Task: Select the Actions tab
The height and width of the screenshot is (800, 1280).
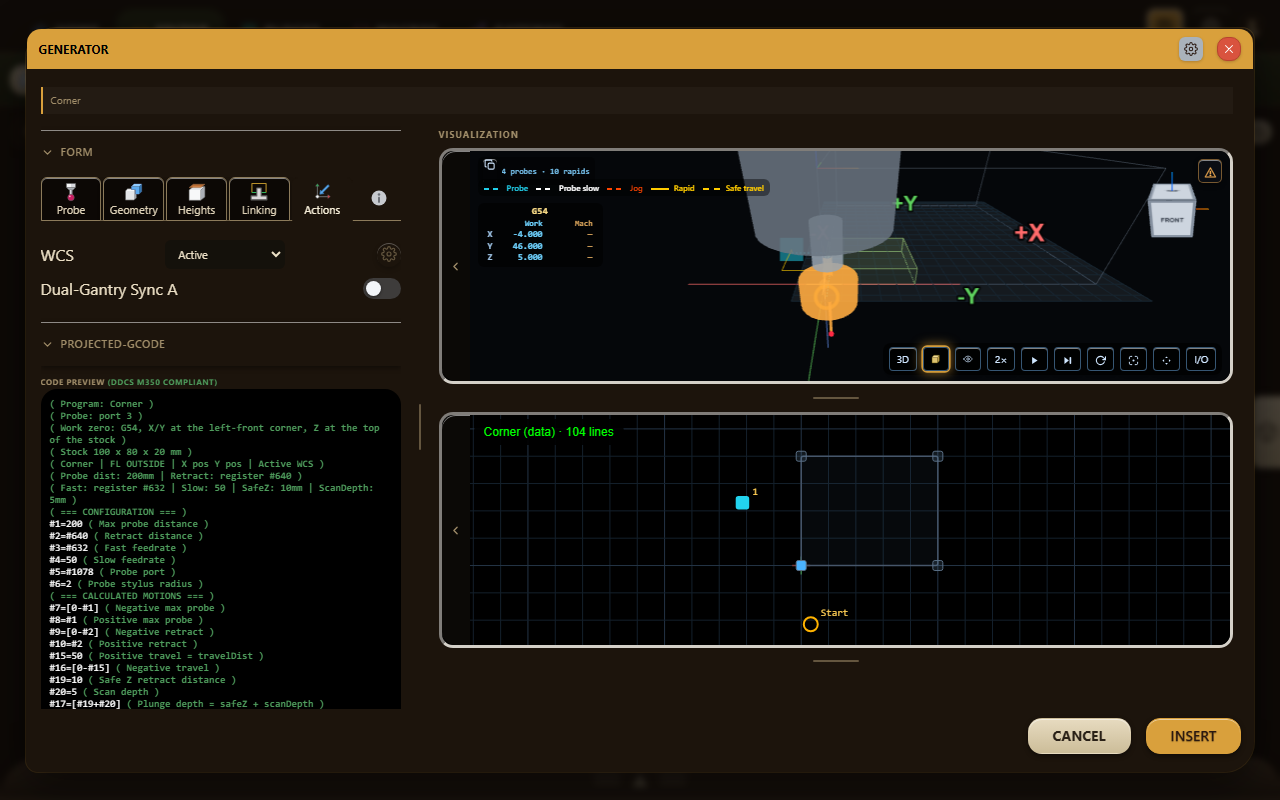Action: 322,199
